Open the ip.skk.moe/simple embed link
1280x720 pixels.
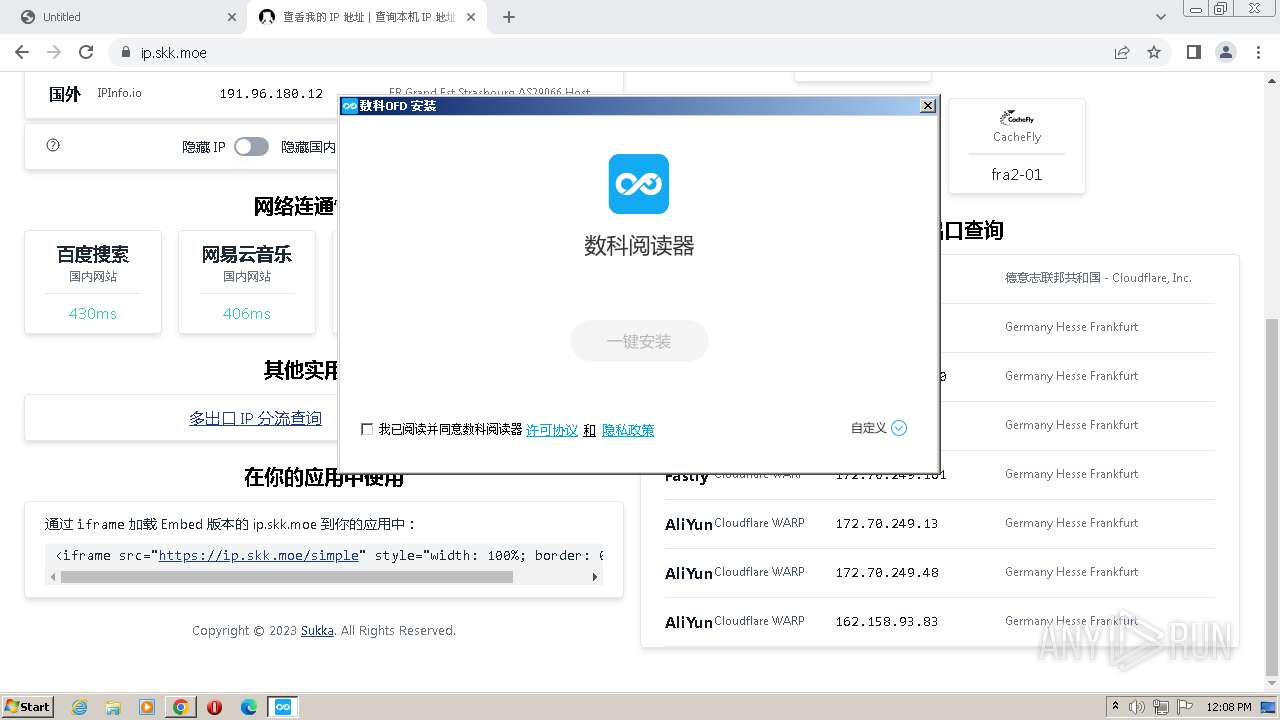[x=258, y=555]
